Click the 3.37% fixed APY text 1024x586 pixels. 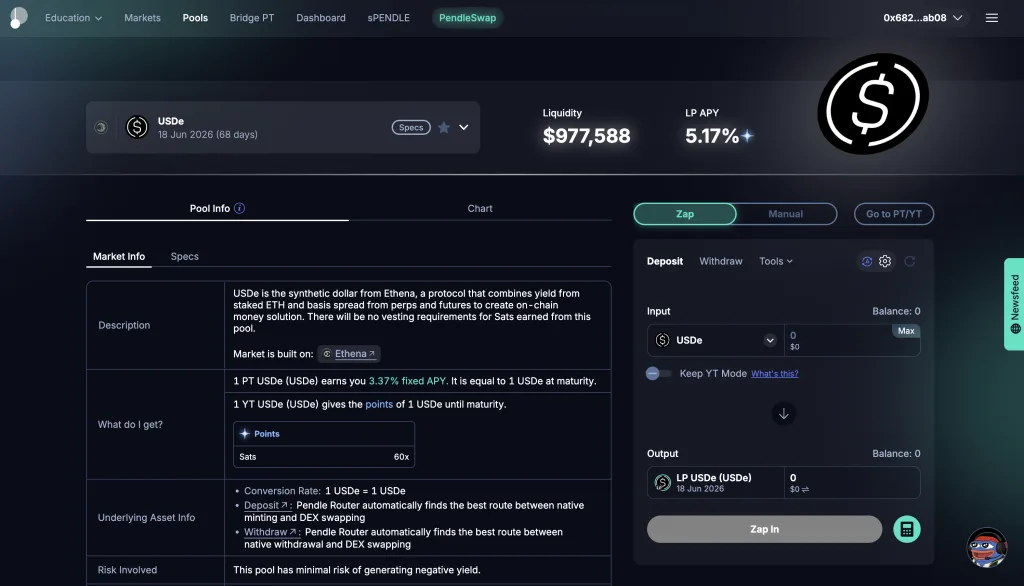[408, 381]
